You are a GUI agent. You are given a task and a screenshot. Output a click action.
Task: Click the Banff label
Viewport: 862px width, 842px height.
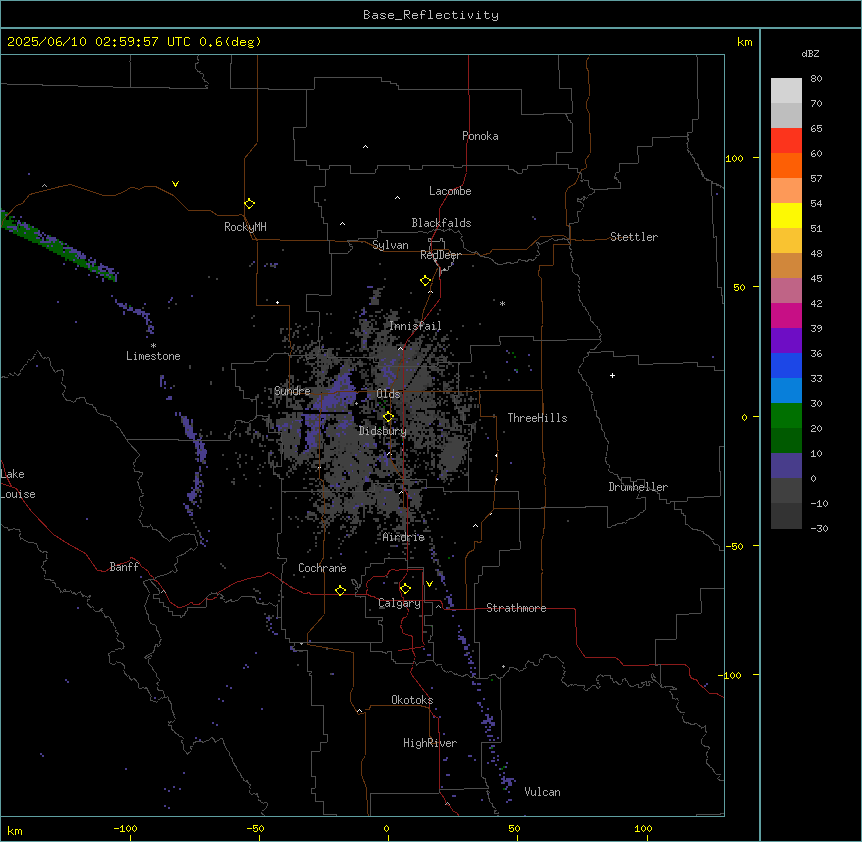coord(124,567)
